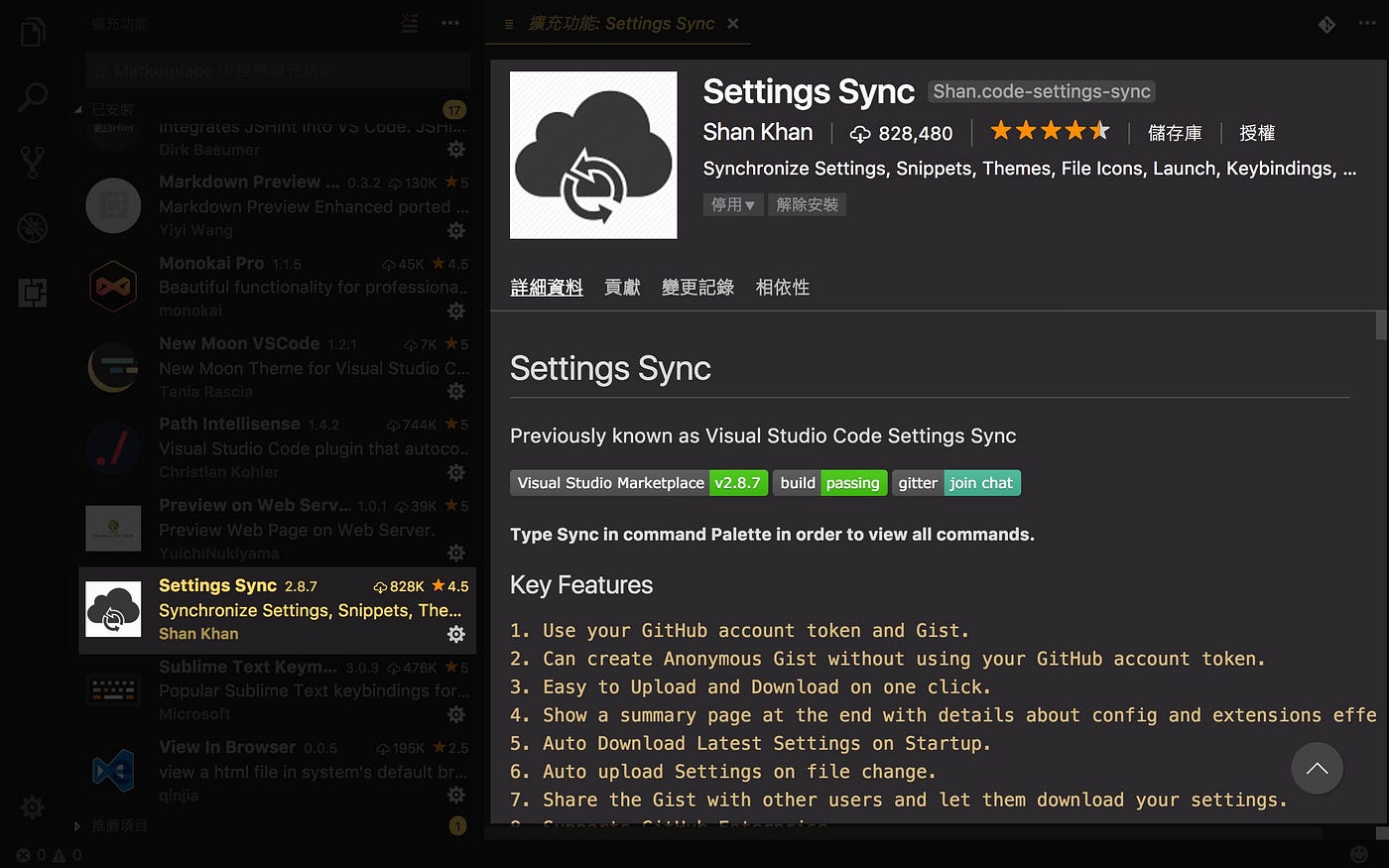Open settings gear for Monokai Pro extension
This screenshot has width=1389, height=868.
click(x=456, y=310)
